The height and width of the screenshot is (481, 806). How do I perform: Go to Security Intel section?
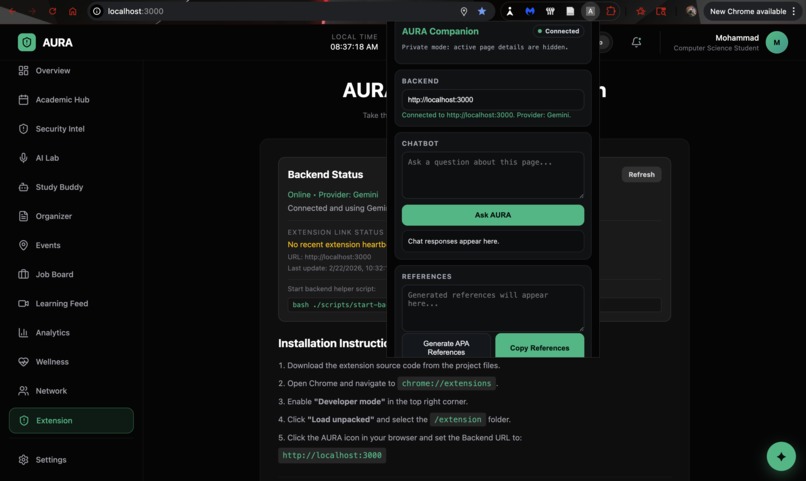[60, 129]
